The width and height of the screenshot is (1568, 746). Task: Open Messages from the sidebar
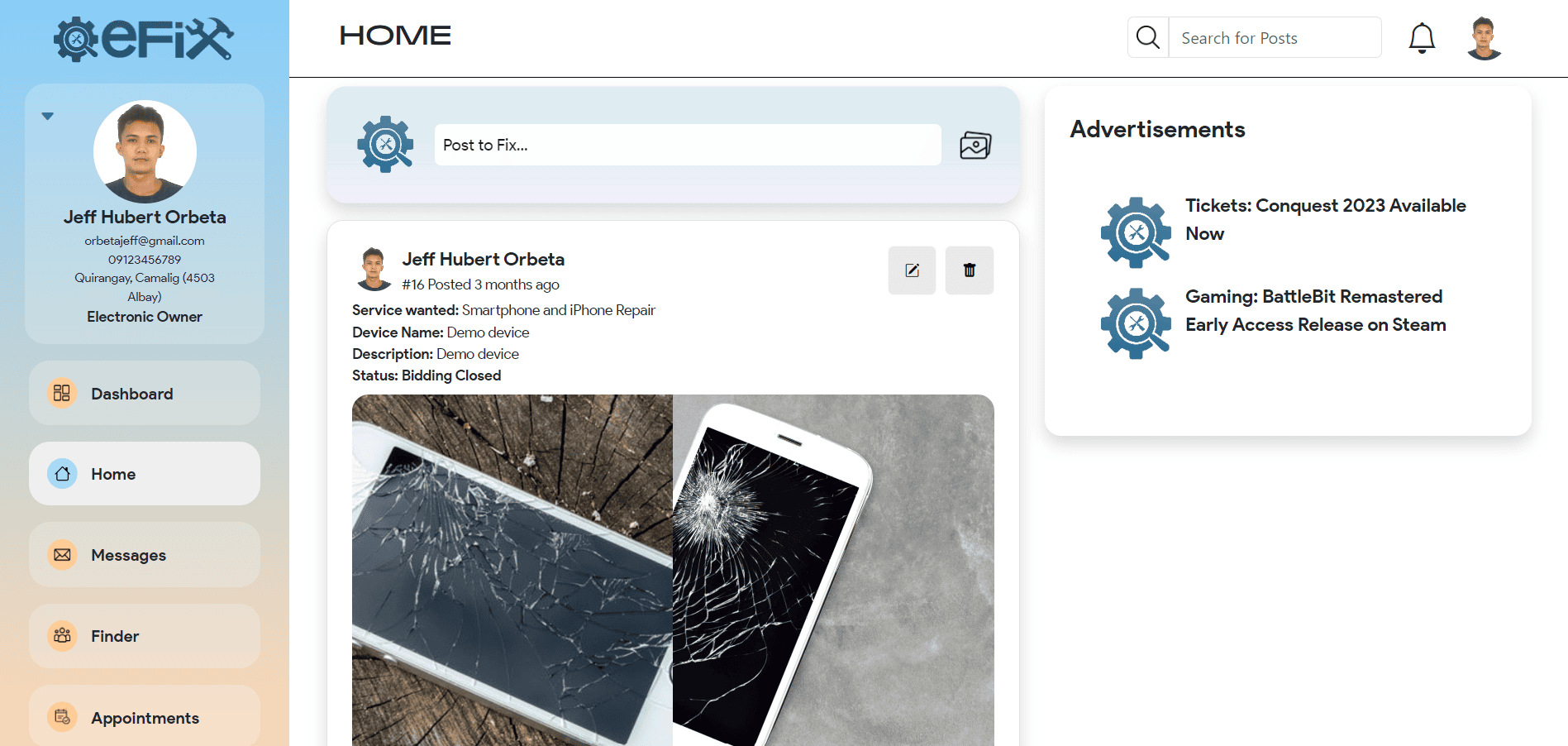point(145,555)
